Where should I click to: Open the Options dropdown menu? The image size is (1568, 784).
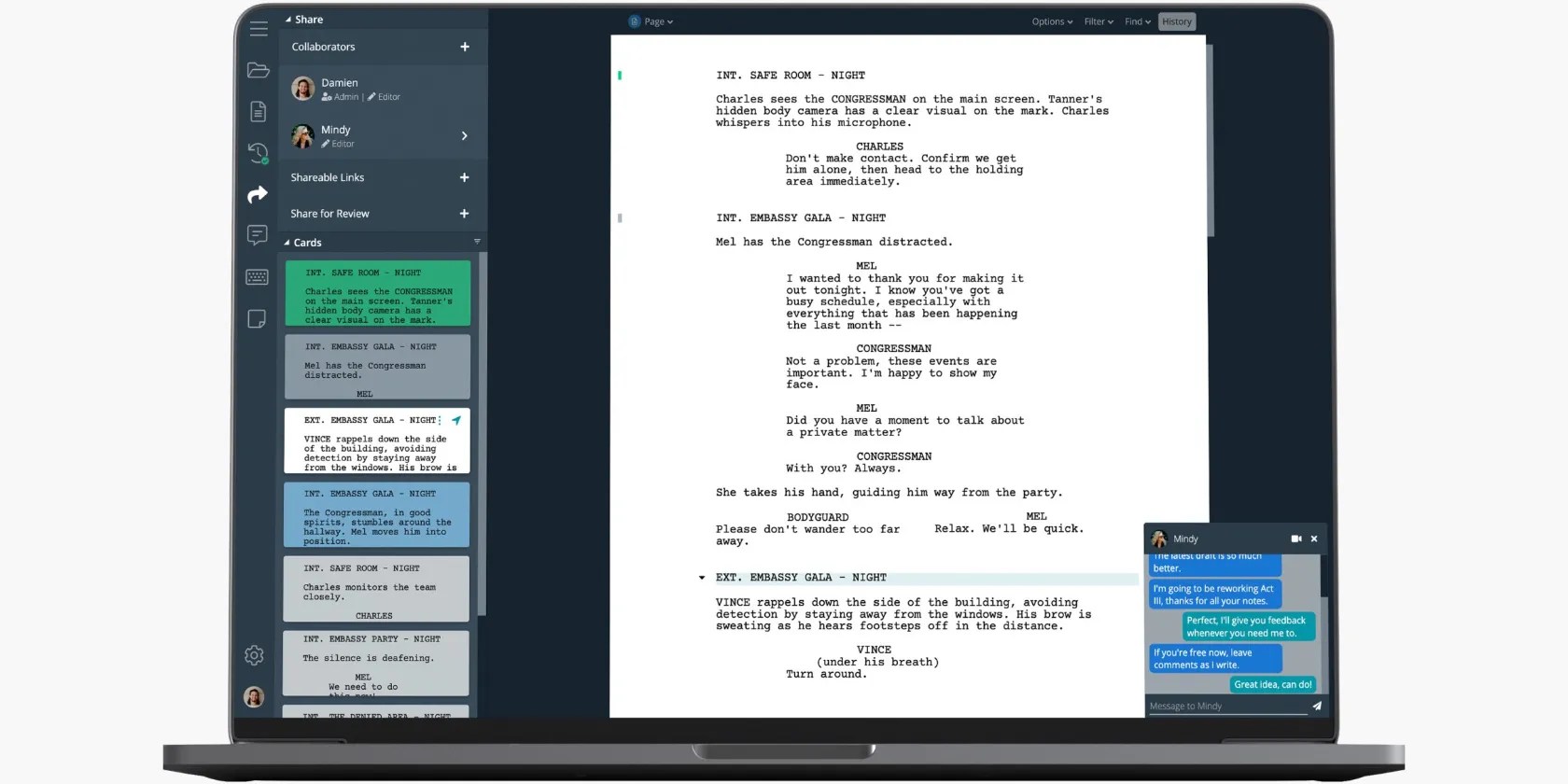click(x=1052, y=21)
